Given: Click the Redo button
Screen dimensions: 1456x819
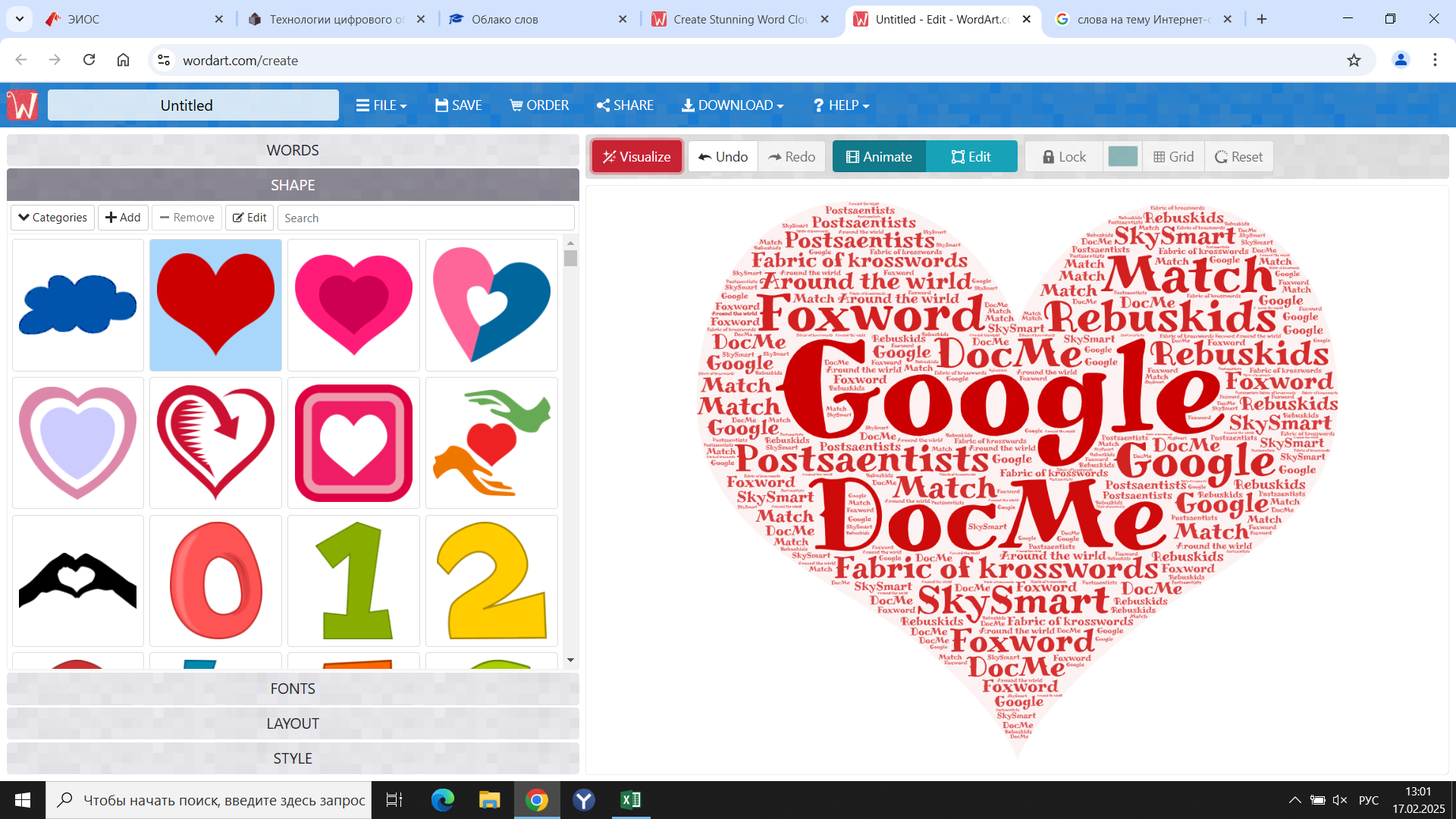Looking at the screenshot, I should point(792,157).
